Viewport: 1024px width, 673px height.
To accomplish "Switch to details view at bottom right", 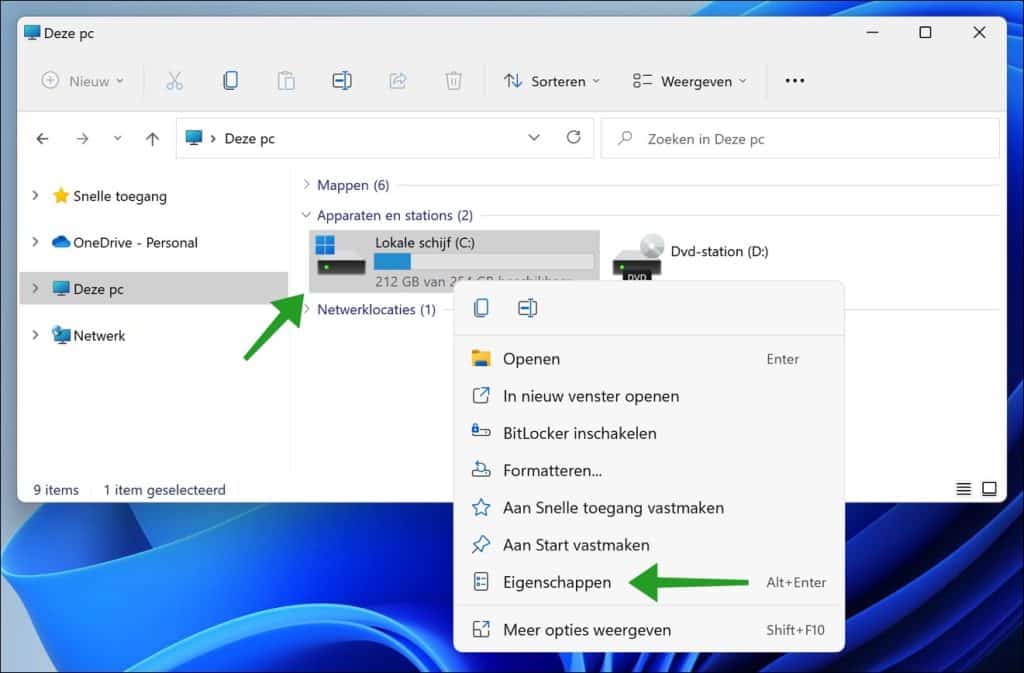I will [x=961, y=489].
